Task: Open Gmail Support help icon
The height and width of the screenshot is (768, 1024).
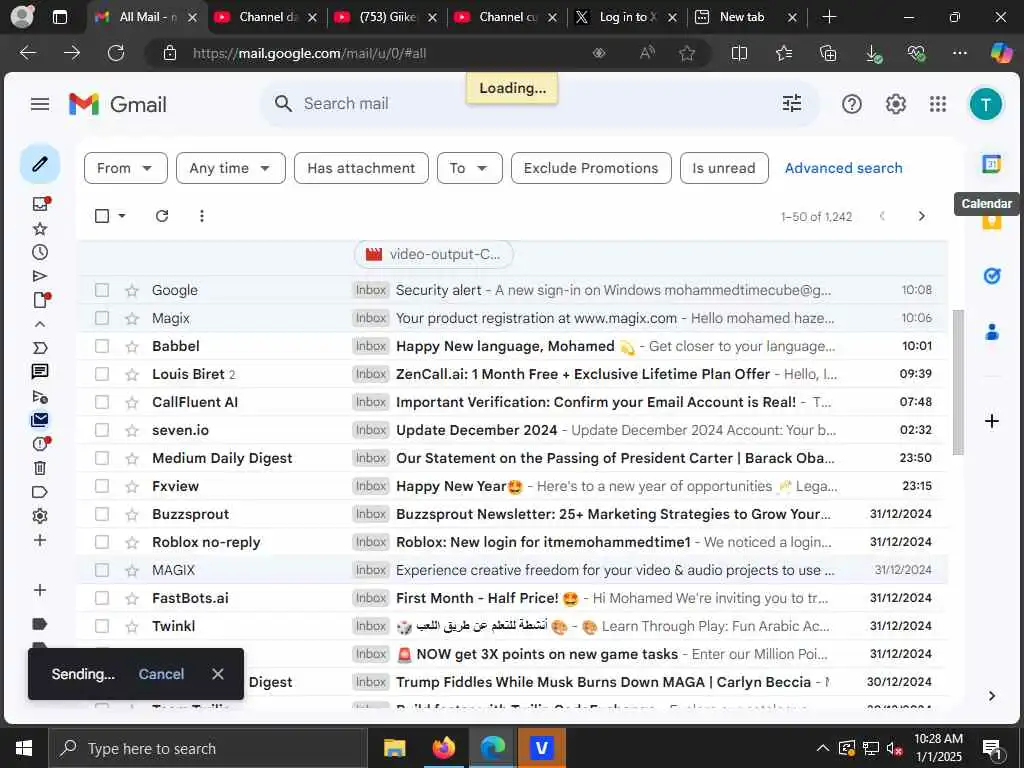Action: click(852, 104)
